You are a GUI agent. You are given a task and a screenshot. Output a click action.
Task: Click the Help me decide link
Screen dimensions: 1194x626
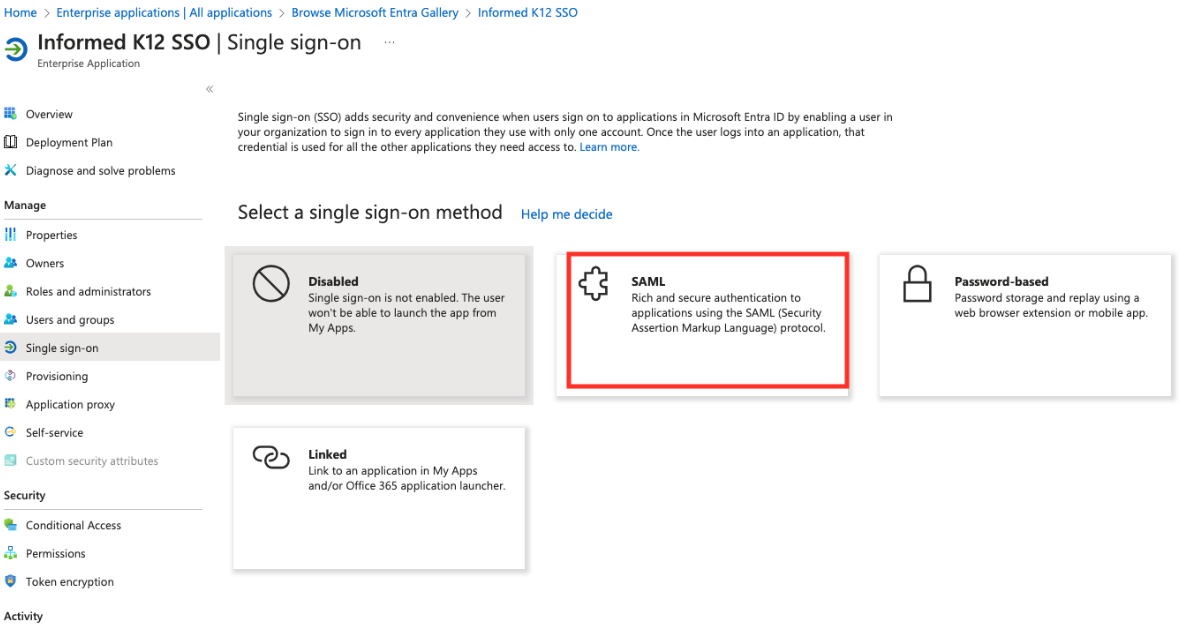pos(566,214)
